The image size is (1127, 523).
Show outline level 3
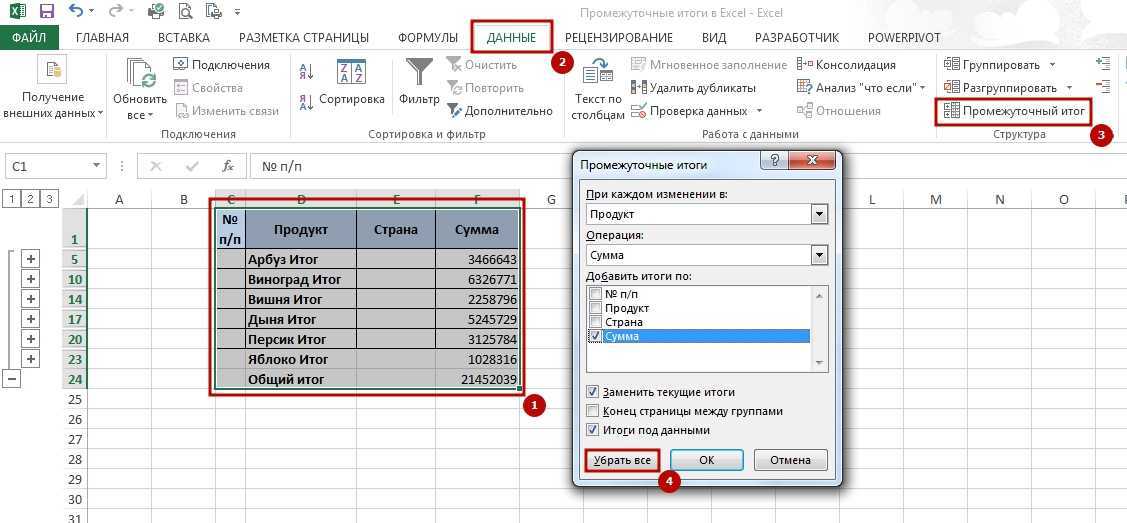pos(49,199)
